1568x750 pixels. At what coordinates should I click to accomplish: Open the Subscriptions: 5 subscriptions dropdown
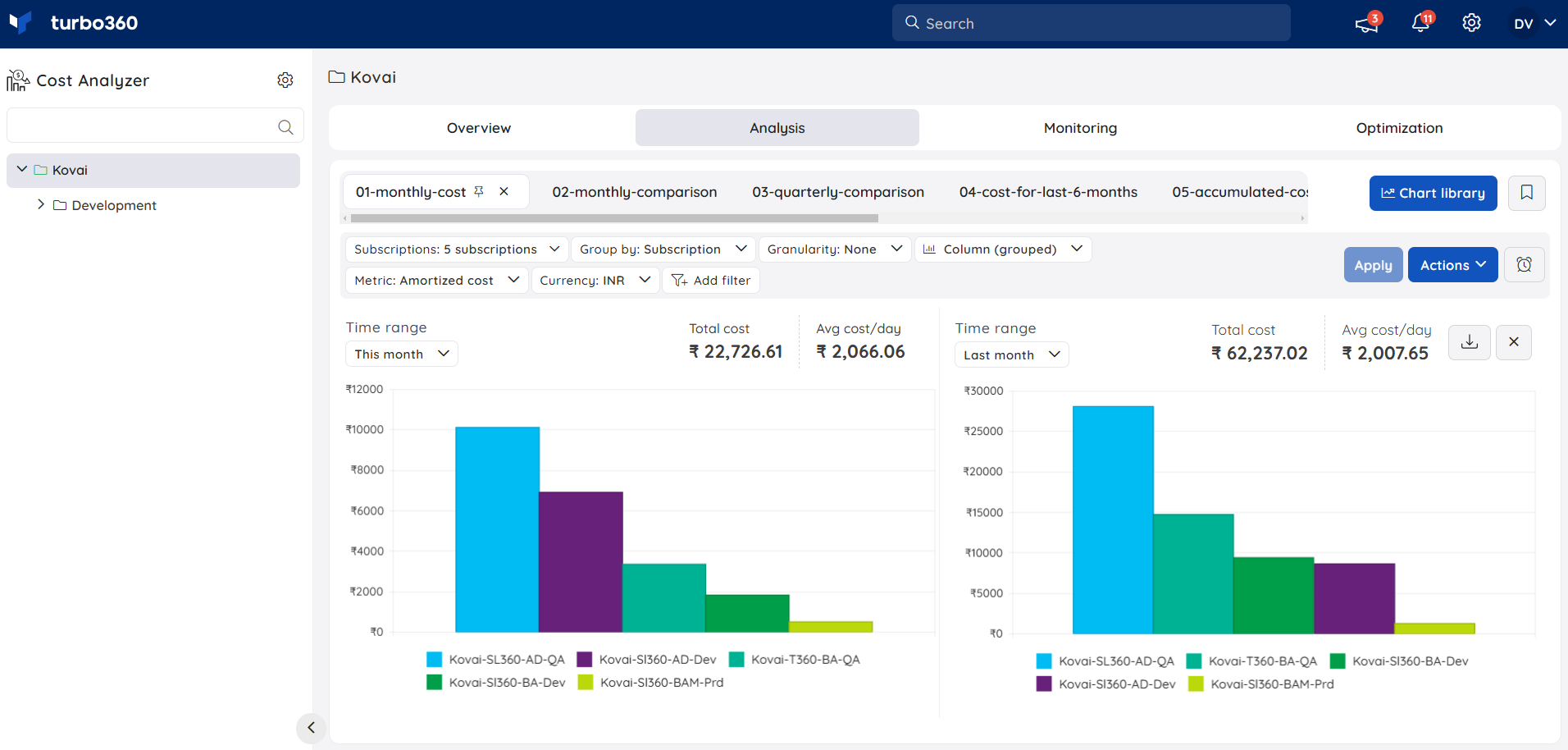coord(457,249)
